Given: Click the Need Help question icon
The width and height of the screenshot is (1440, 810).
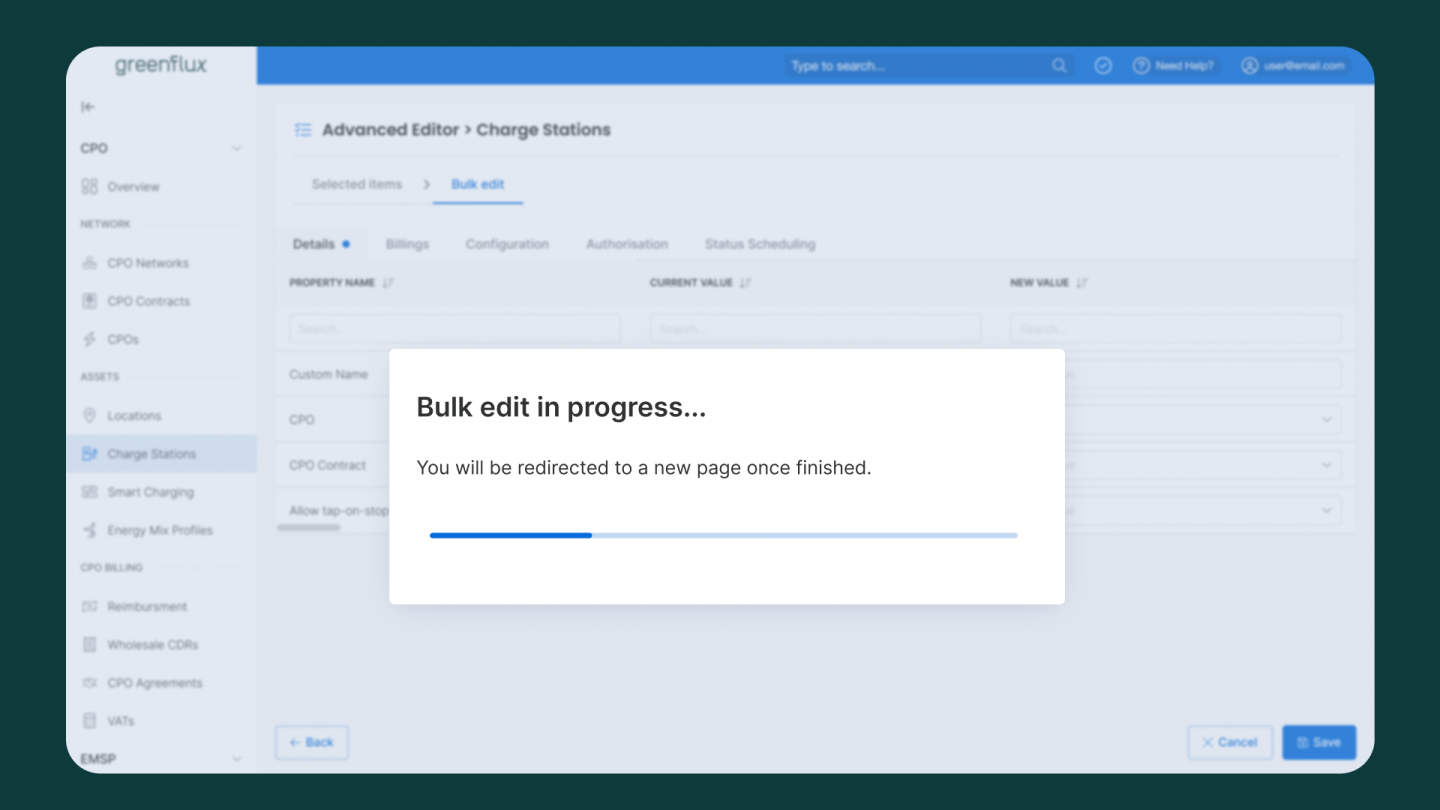Looking at the screenshot, I should (x=1141, y=66).
